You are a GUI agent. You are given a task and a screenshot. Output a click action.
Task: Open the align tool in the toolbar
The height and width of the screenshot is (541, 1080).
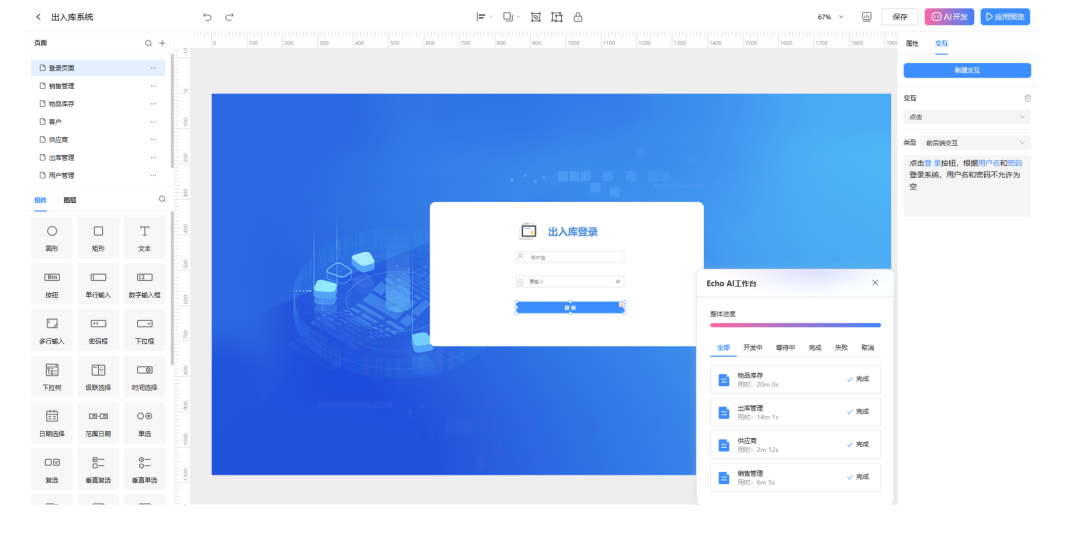484,17
